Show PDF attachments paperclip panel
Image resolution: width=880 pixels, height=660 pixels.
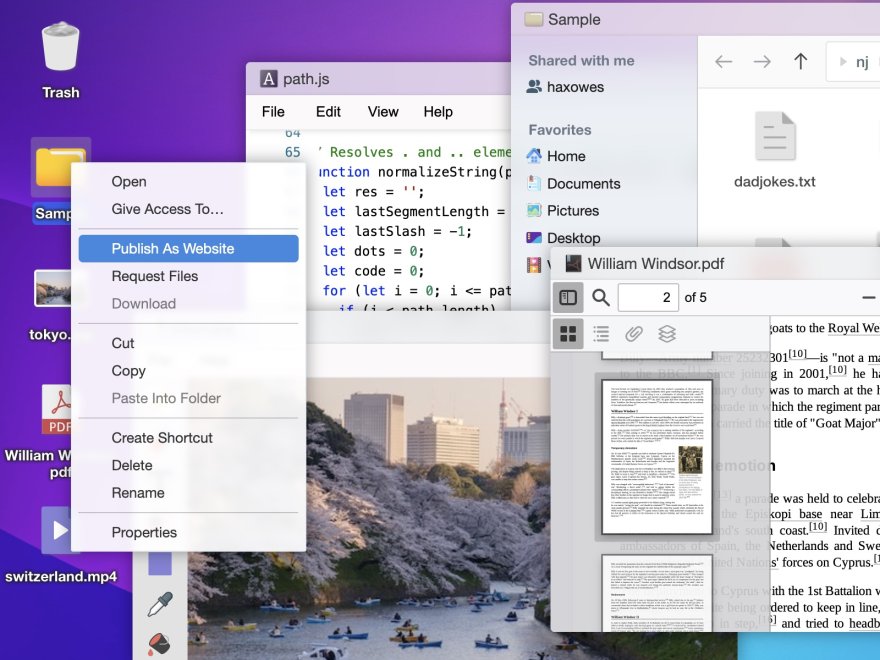634,334
